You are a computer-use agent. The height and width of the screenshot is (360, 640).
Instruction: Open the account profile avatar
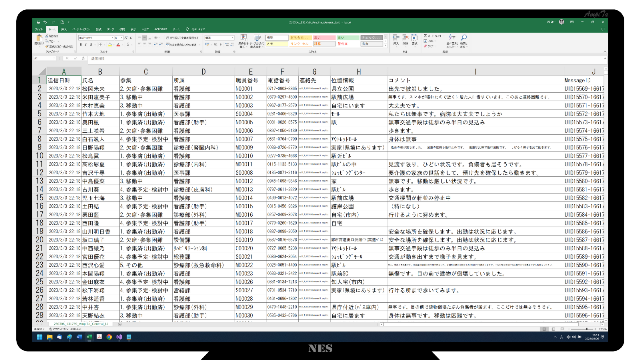pyautogui.click(x=561, y=22)
